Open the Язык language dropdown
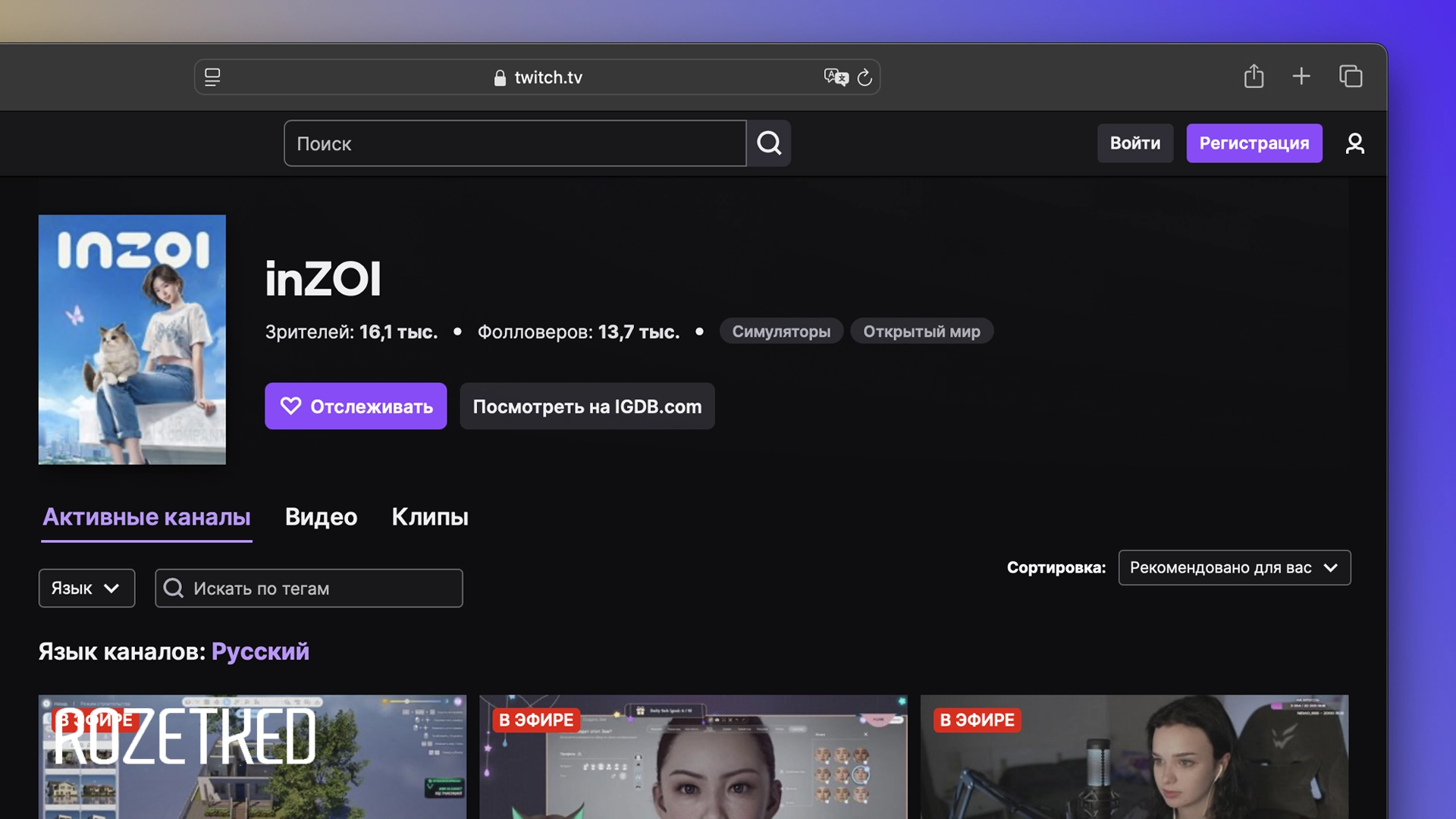This screenshot has width=1456, height=819. tap(86, 588)
